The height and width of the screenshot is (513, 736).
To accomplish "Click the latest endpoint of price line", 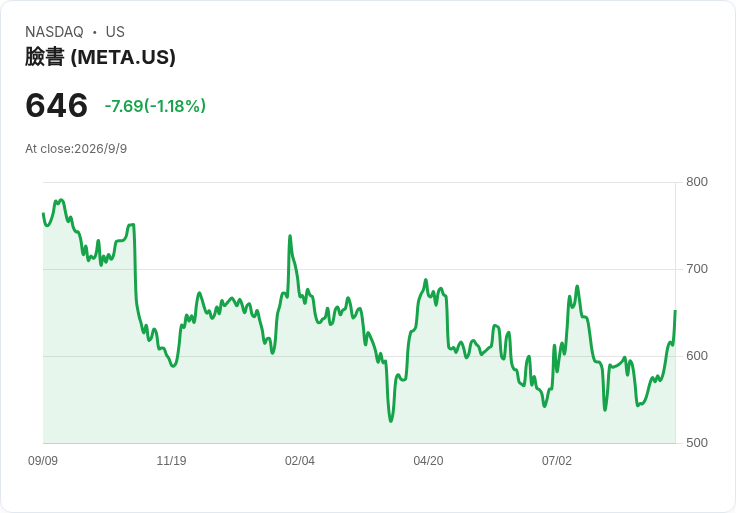I will tap(675, 311).
